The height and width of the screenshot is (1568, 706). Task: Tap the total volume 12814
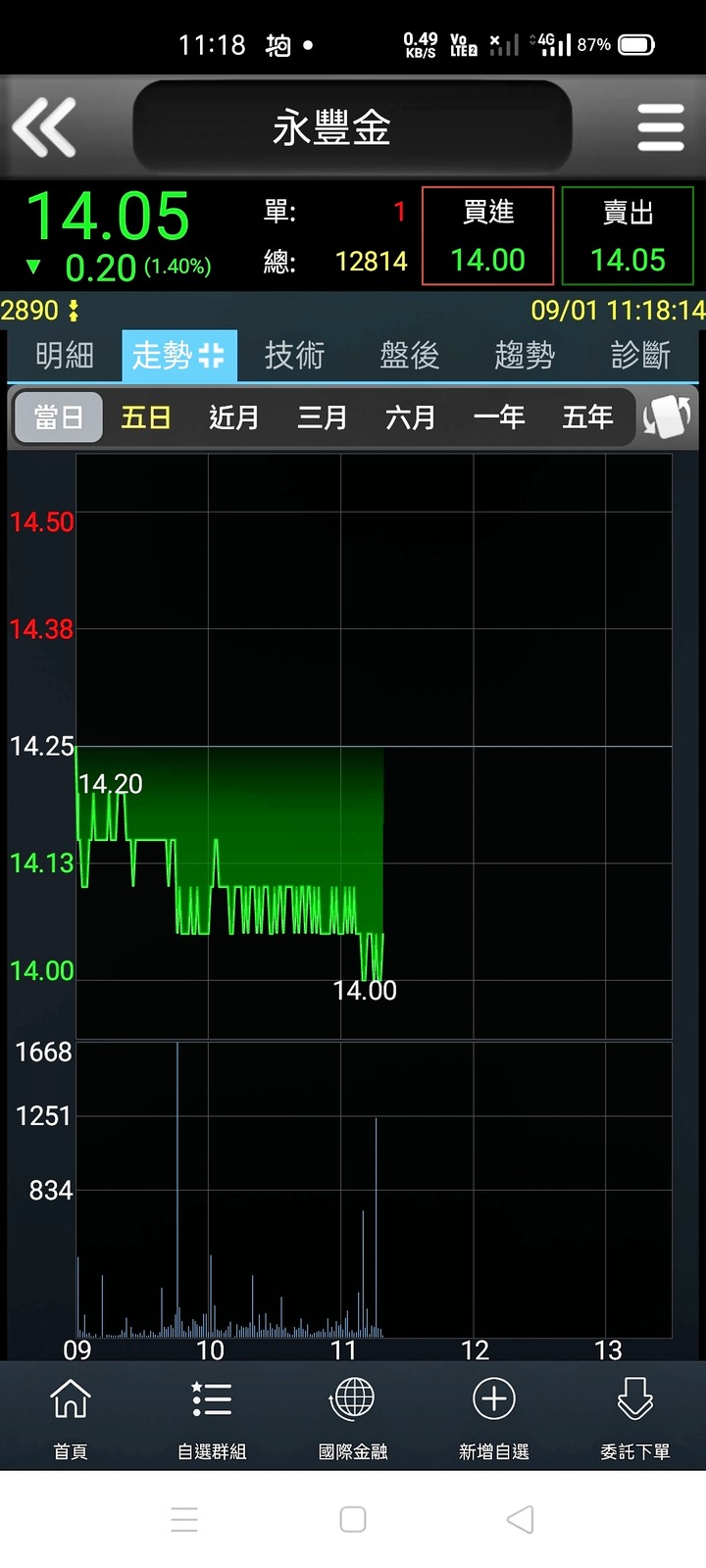pos(372,262)
